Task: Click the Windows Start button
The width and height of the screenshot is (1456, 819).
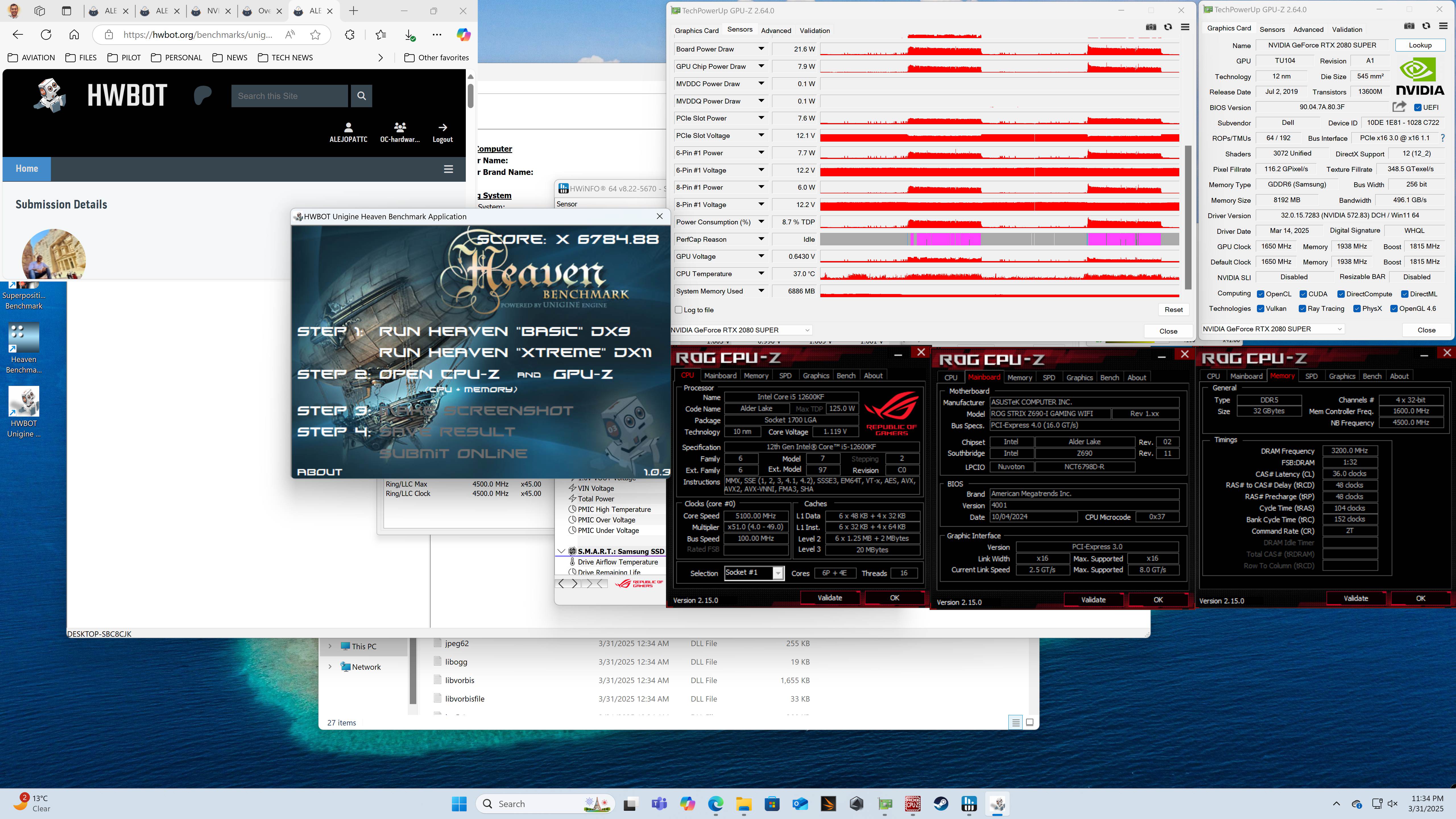Action: (459, 803)
